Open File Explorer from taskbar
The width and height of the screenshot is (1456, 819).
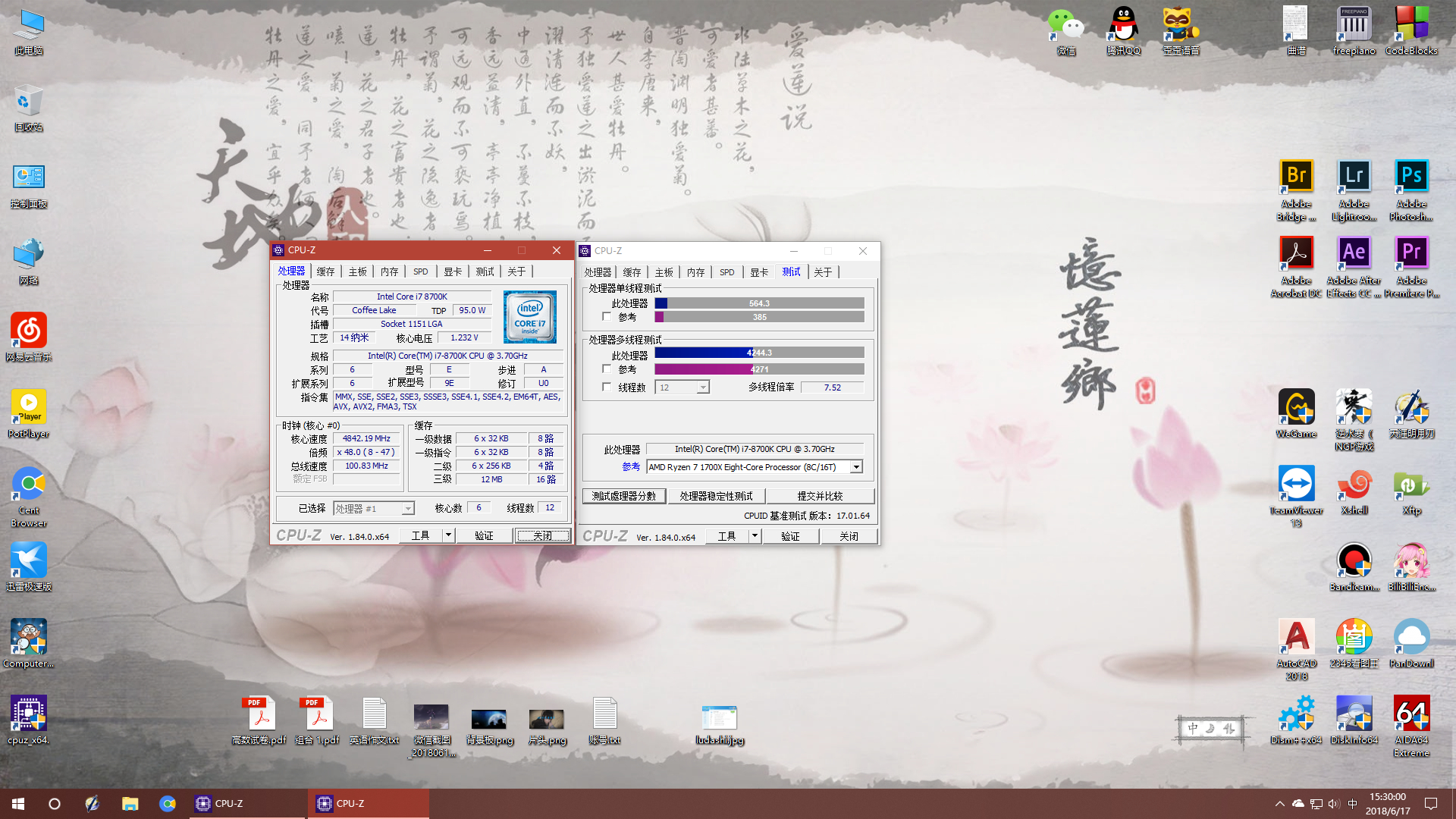pos(130,804)
